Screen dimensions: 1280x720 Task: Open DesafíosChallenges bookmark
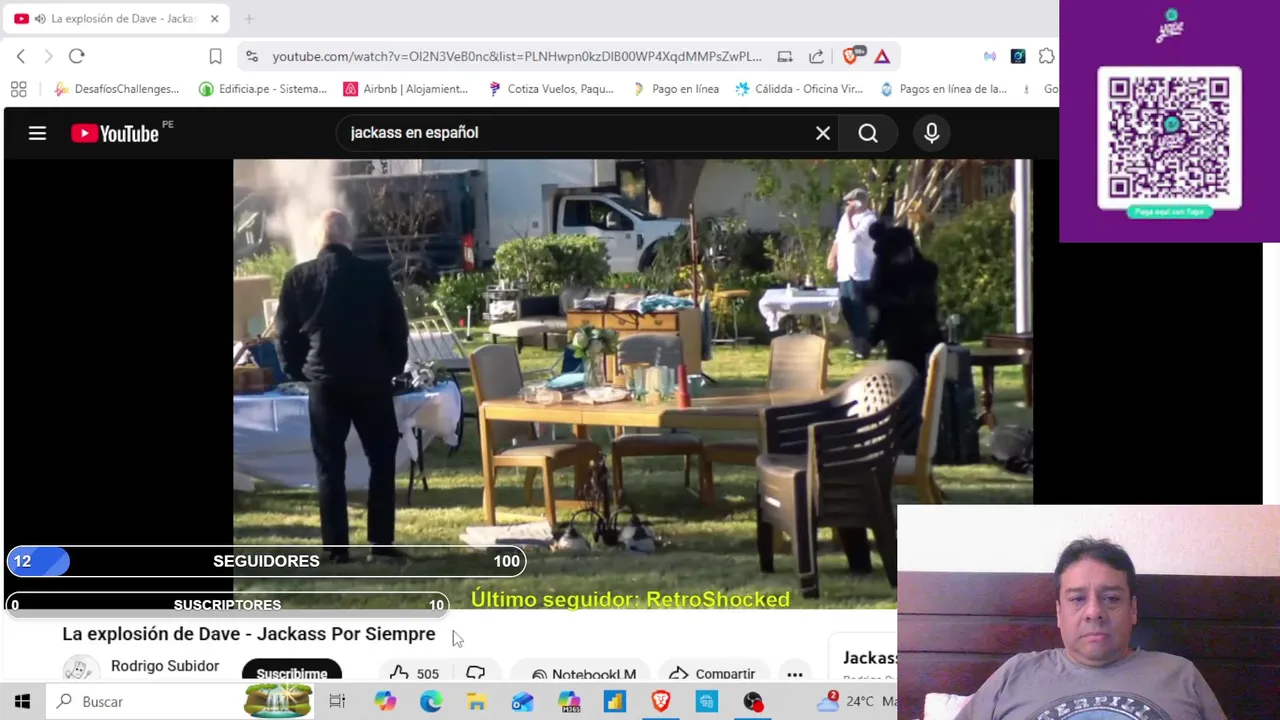(116, 89)
